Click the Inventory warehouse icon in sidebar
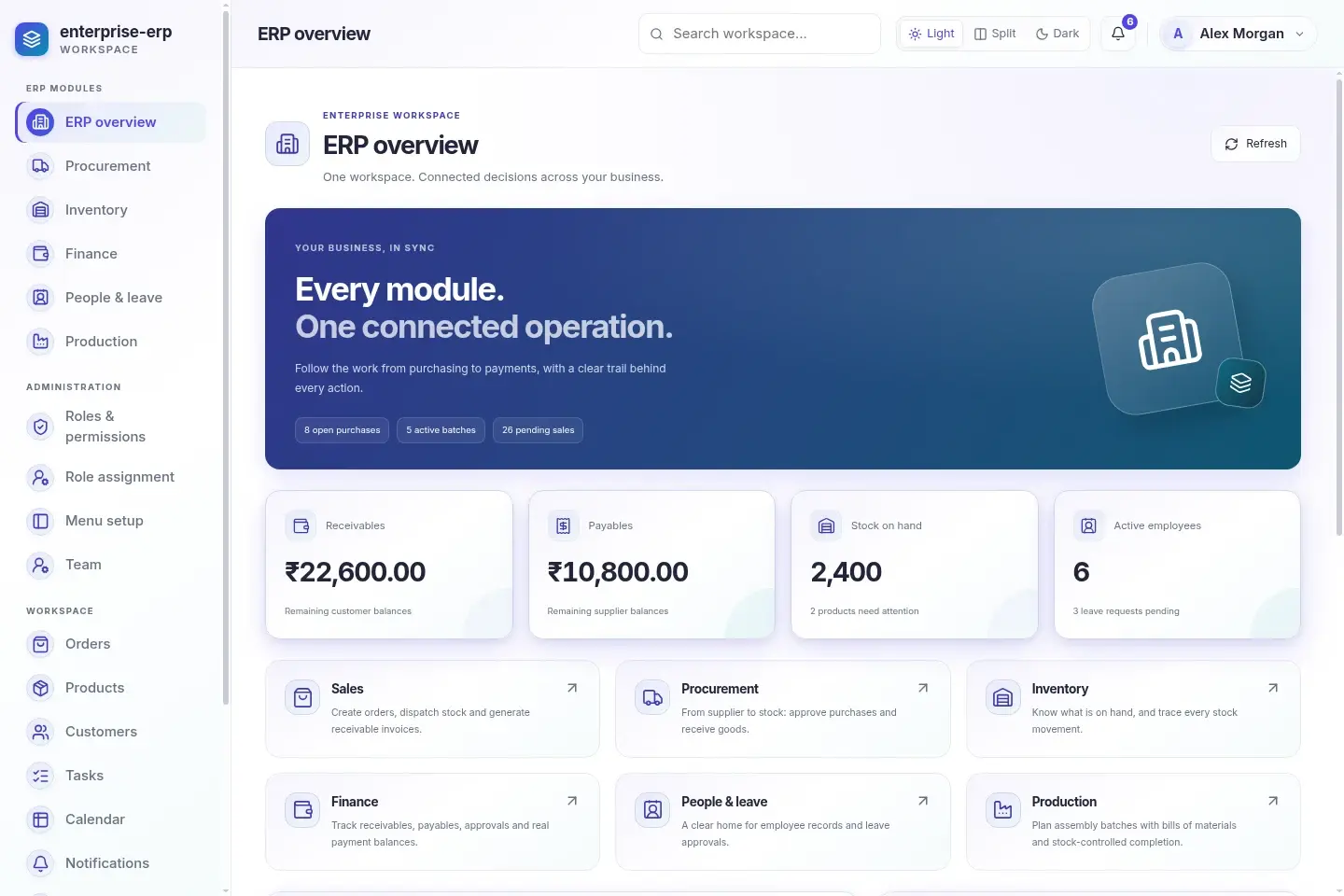This screenshot has height=896, width=1344. click(40, 210)
